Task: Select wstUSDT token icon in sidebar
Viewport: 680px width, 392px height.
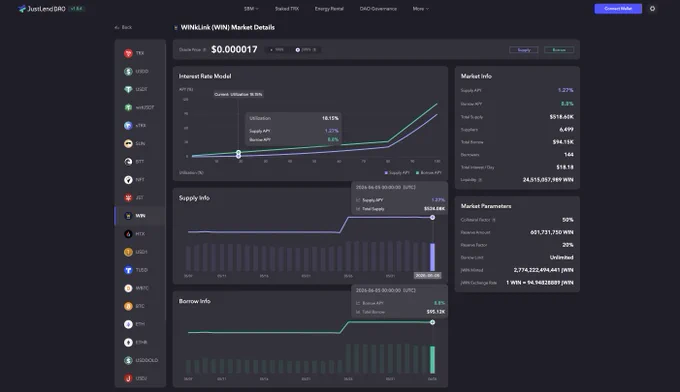Action: pyautogui.click(x=128, y=108)
